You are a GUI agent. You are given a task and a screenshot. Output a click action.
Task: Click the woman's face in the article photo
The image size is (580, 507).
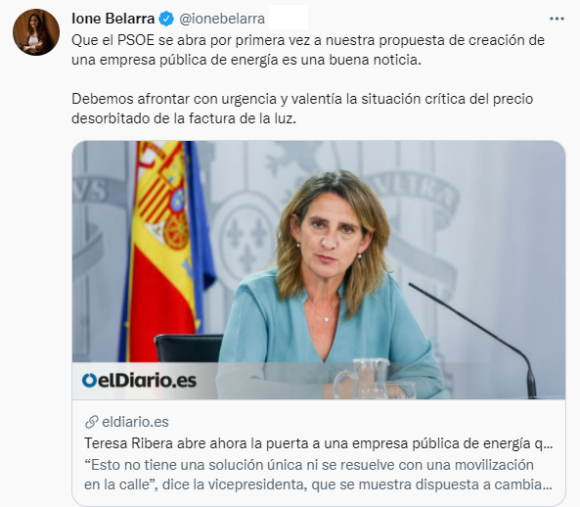pyautogui.click(x=330, y=234)
